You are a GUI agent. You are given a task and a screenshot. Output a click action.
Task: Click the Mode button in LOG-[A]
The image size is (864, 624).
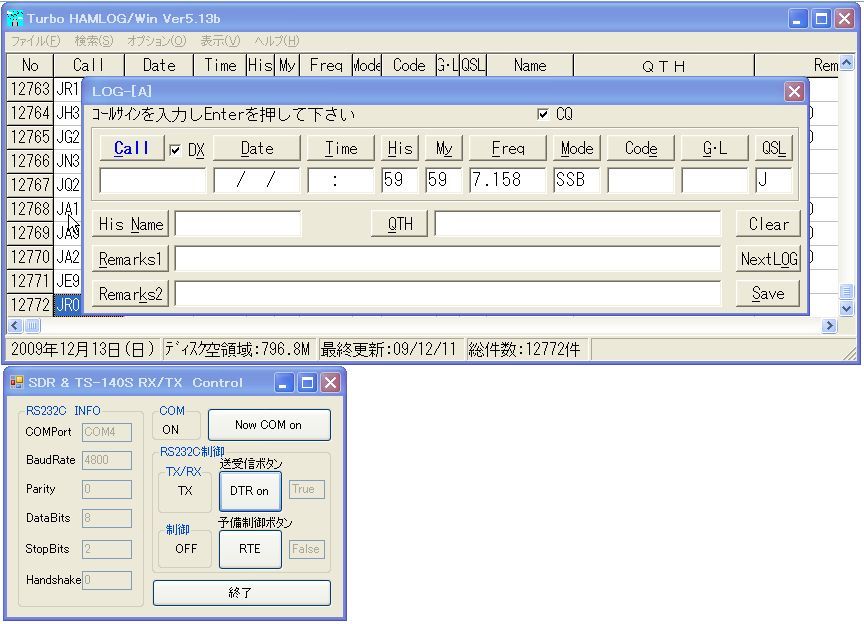click(577, 148)
